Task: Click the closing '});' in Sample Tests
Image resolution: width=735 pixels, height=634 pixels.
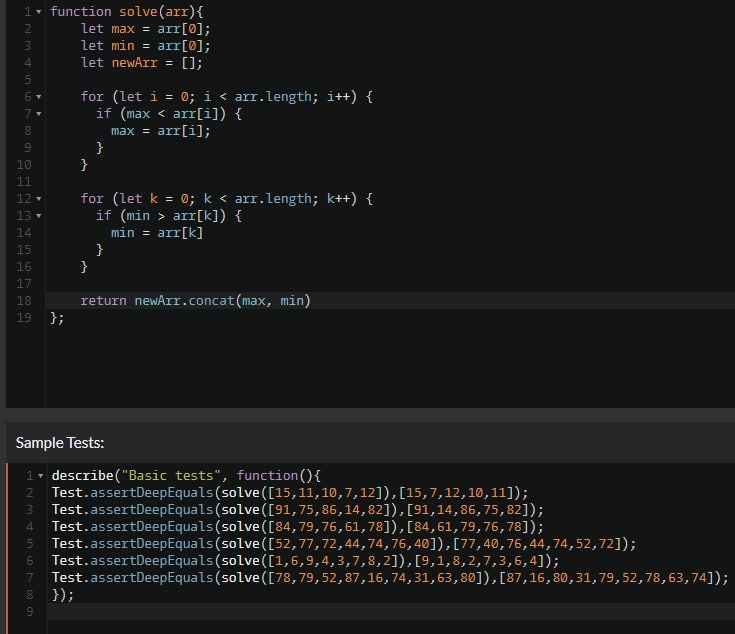Action: tap(63, 595)
